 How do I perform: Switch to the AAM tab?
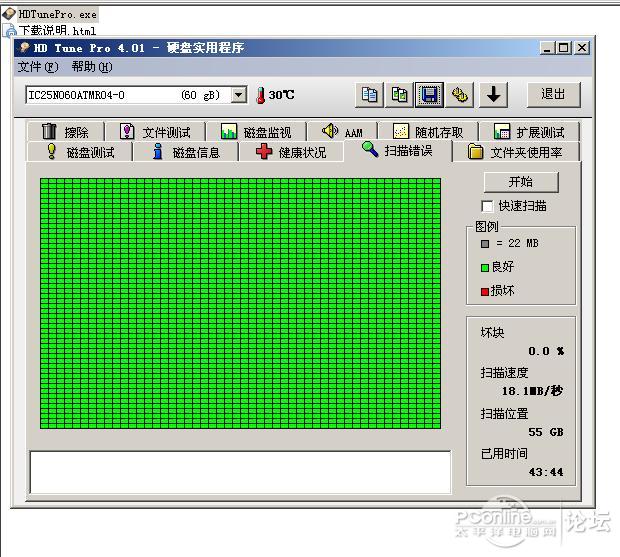pos(342,132)
